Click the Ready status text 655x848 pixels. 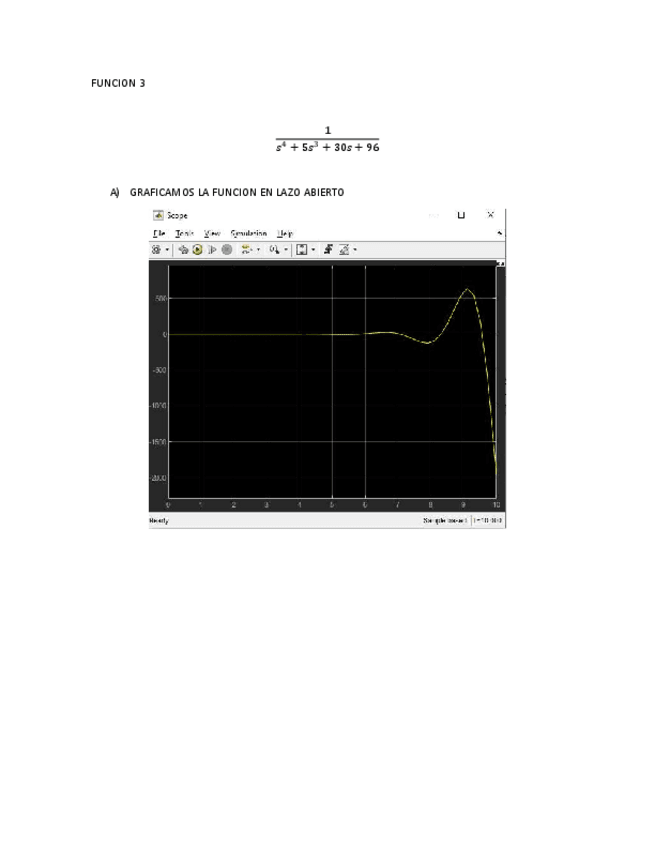(x=159, y=521)
